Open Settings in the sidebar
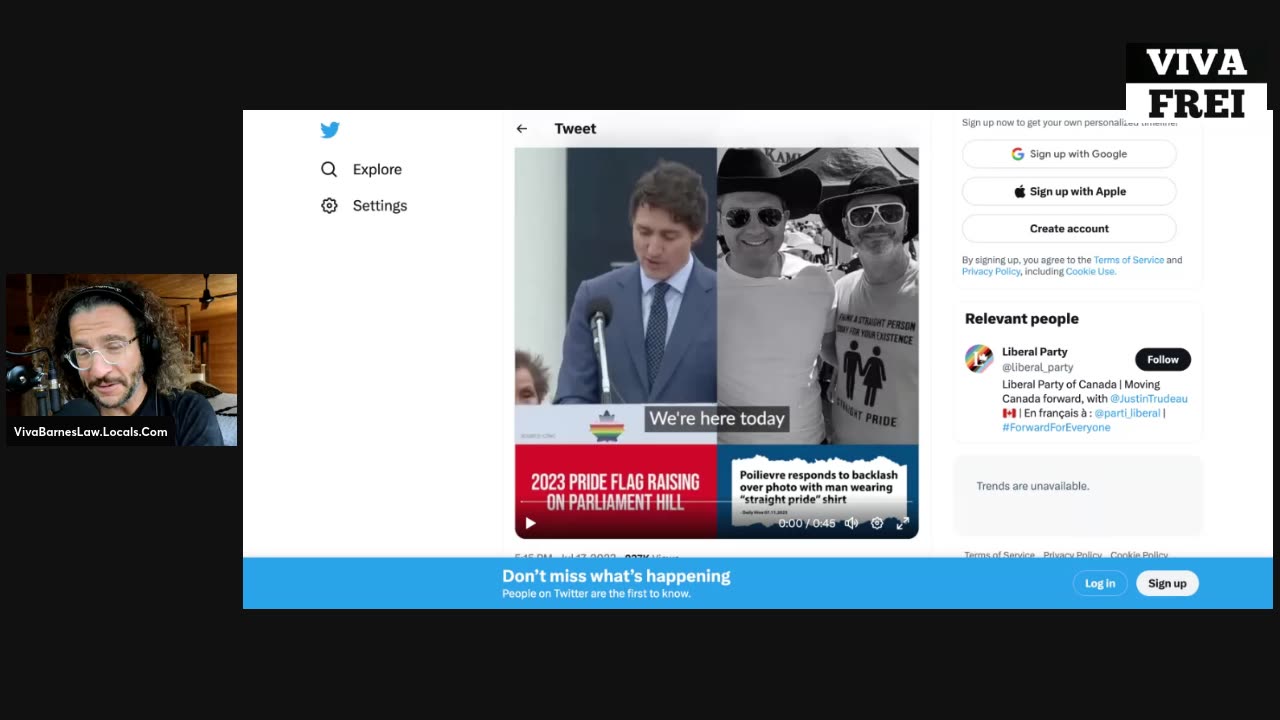 pyautogui.click(x=364, y=205)
